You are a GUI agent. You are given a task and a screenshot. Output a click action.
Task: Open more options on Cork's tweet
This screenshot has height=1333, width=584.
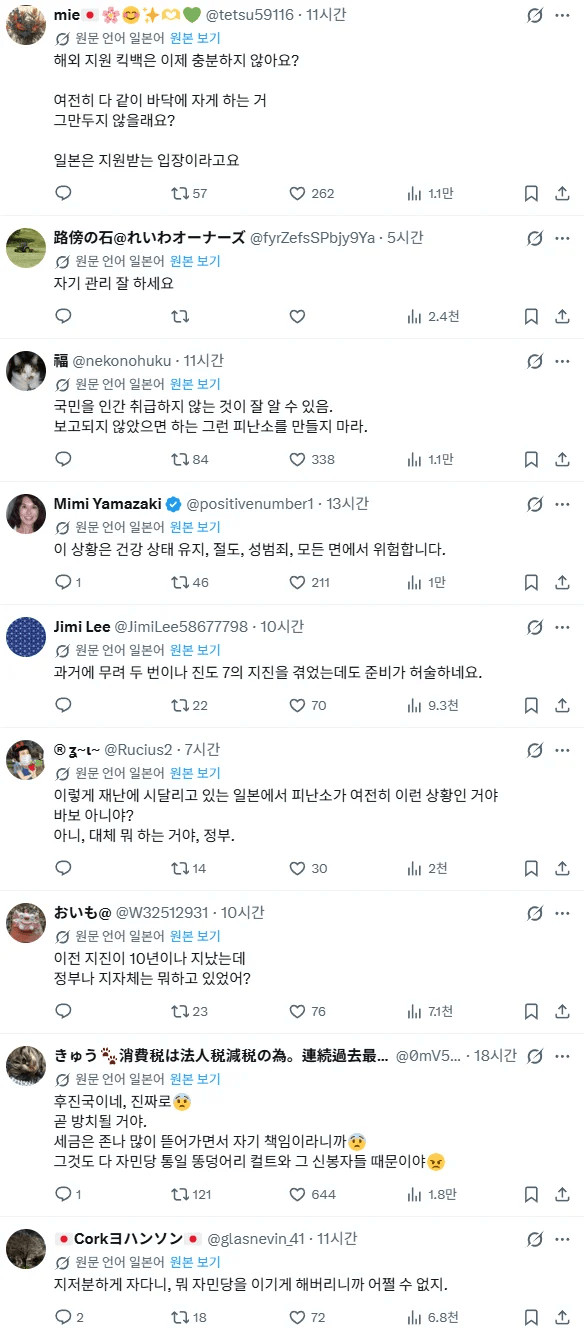(x=563, y=1239)
